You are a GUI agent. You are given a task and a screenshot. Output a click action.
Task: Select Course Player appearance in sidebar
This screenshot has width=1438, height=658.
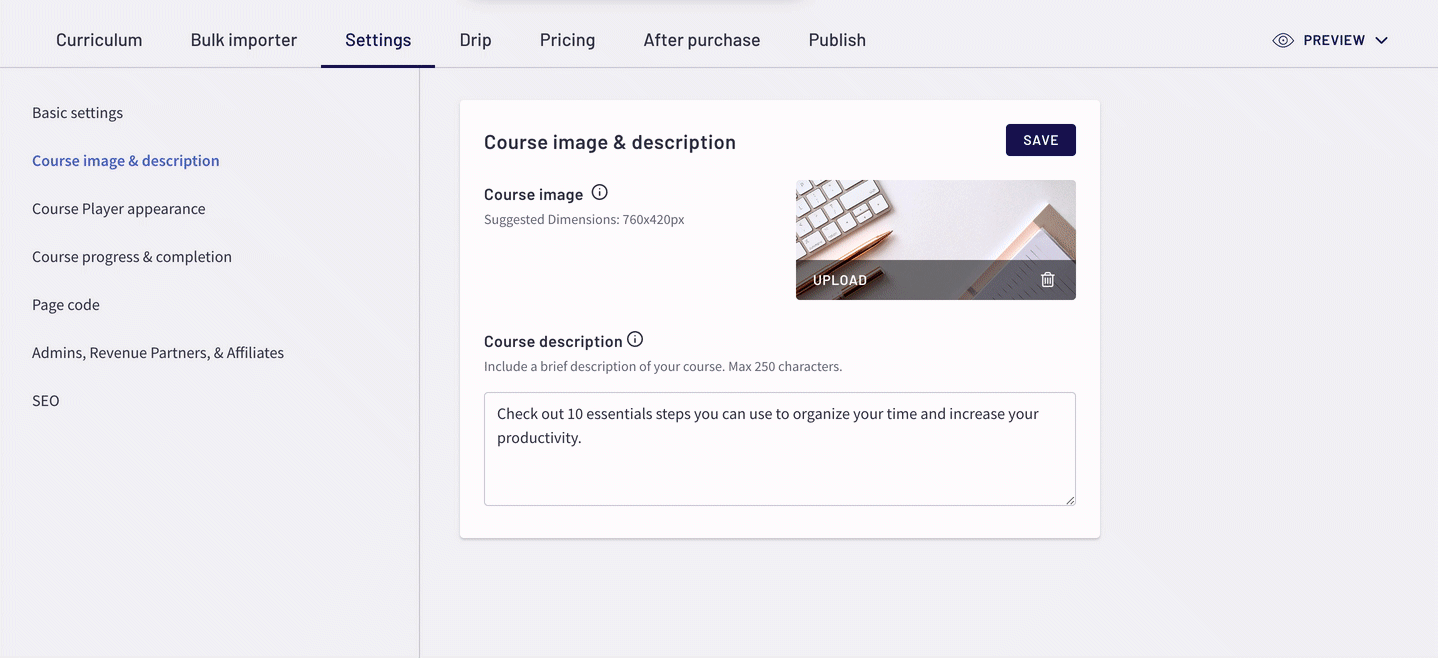[118, 209]
